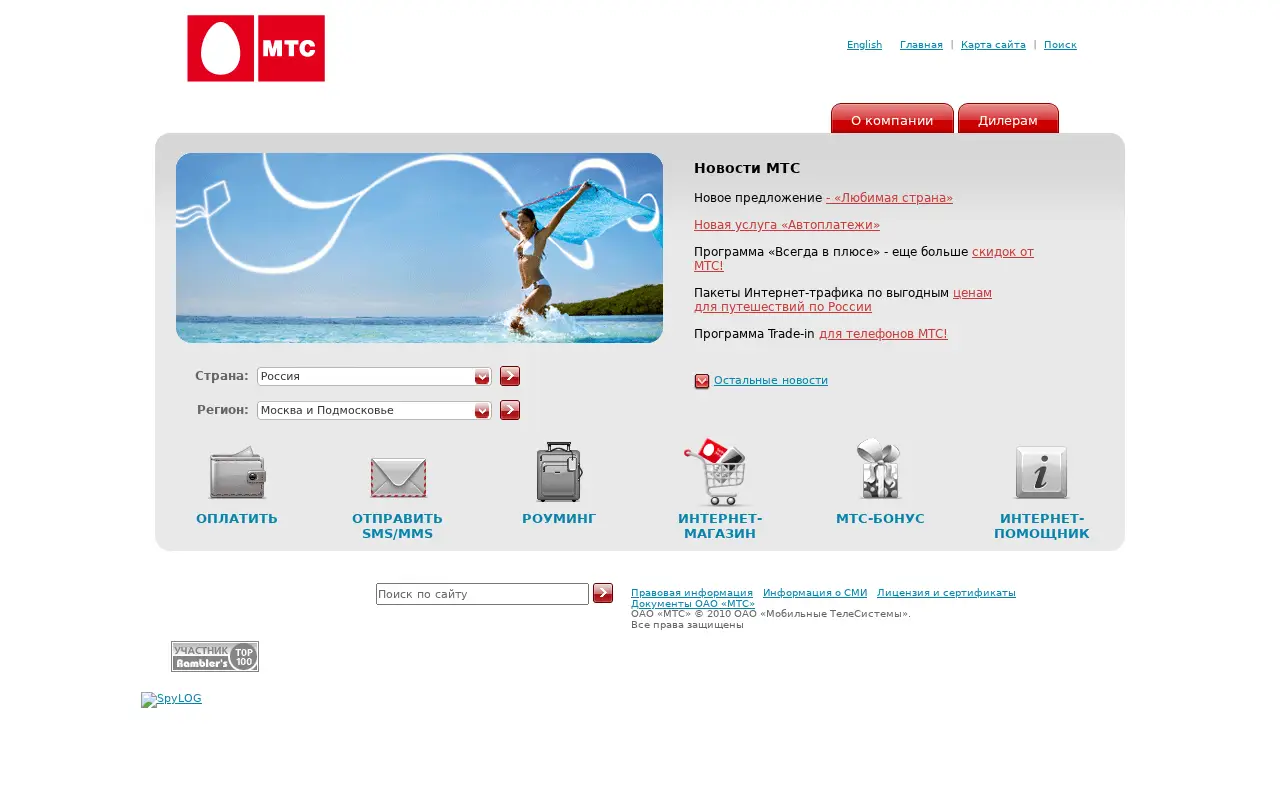The image size is (1280, 800).
Task: Open «Любимая страна» news link
Action: click(889, 198)
